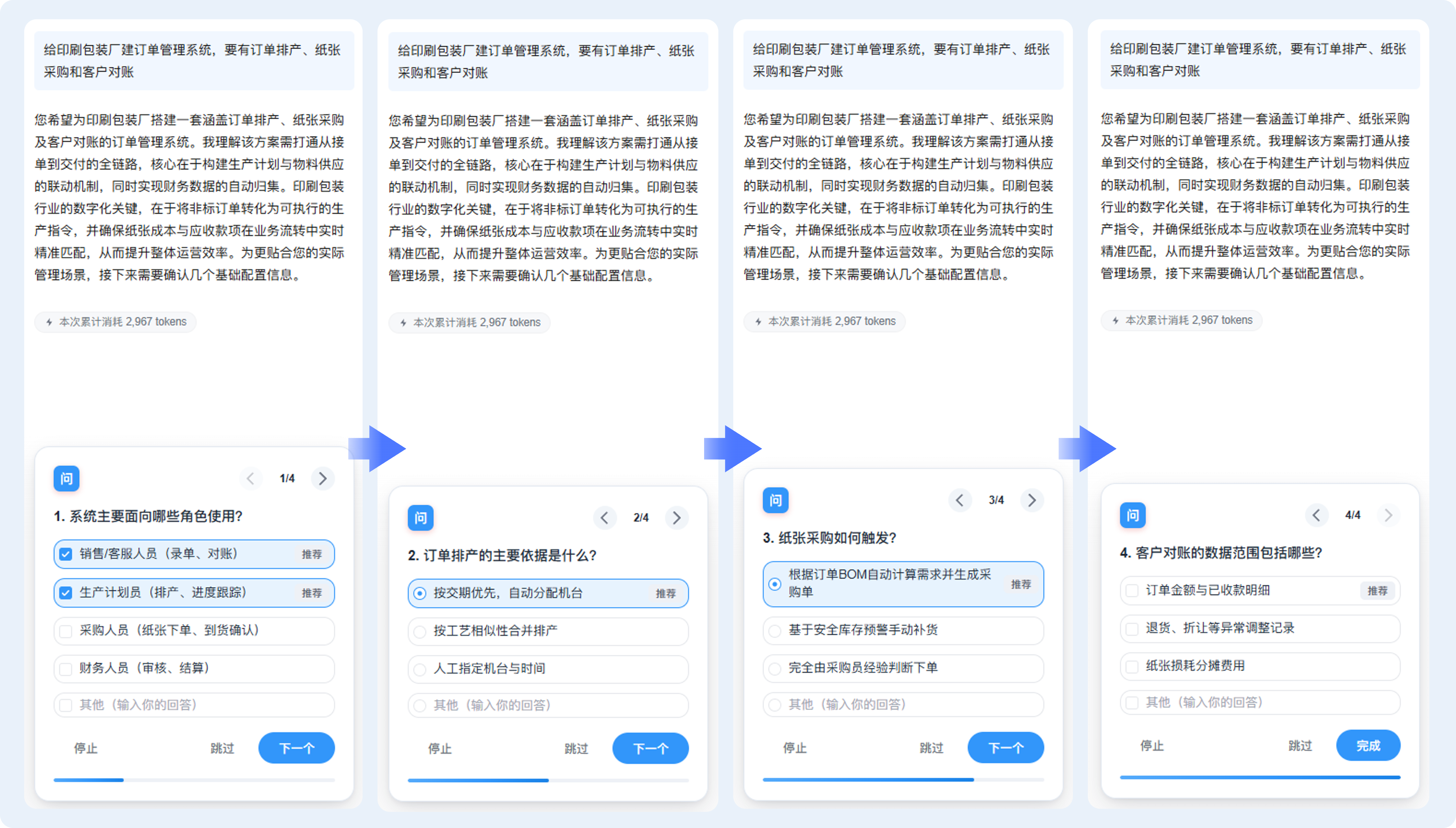The width and height of the screenshot is (1456, 828).
Task: Click the progress bar on the 1/4 card
Action: 194,780
